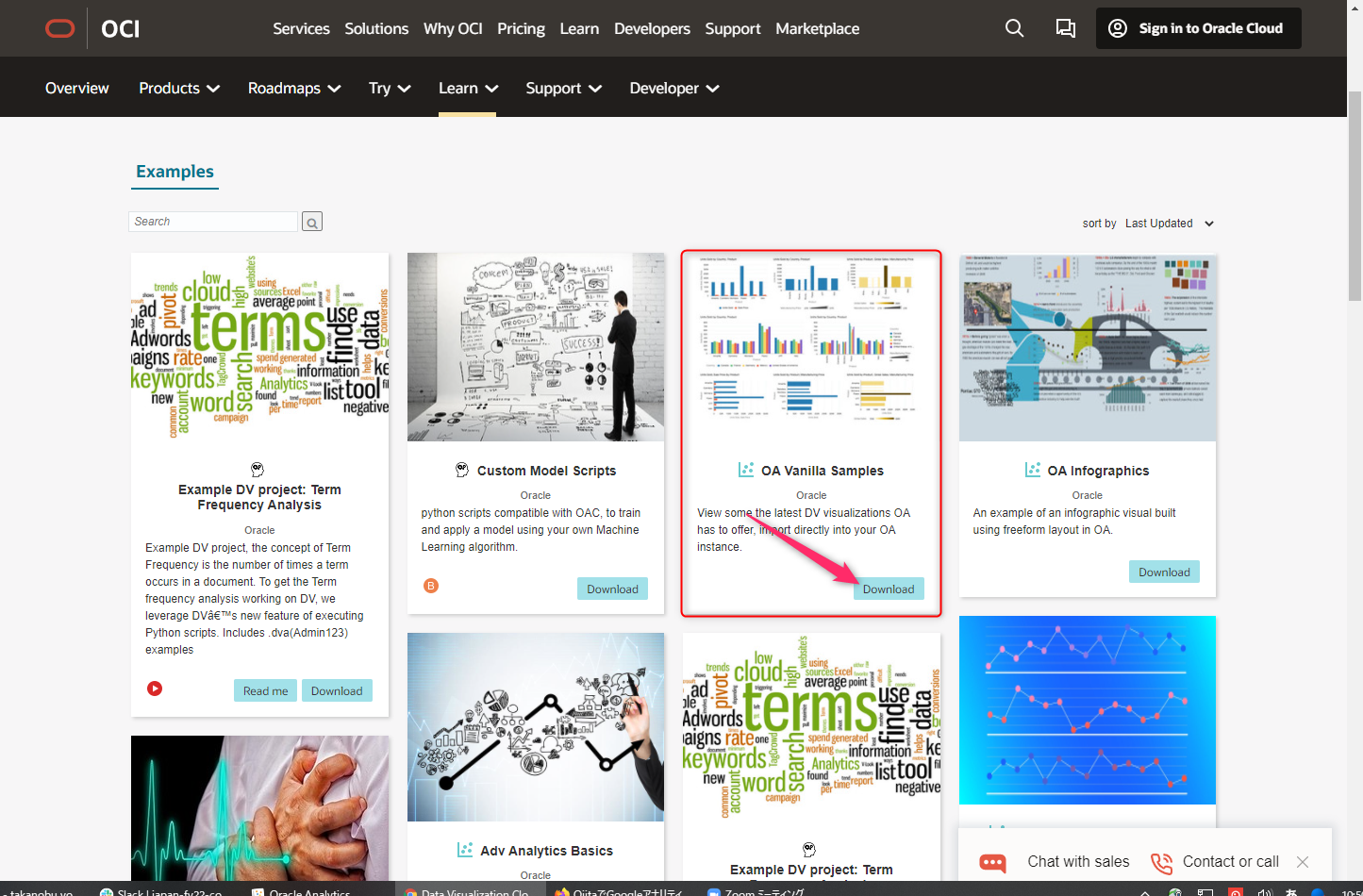Screen dimensions: 1363x896
Task: Click Sign in to Oracle Cloud
Action: 1199,28
